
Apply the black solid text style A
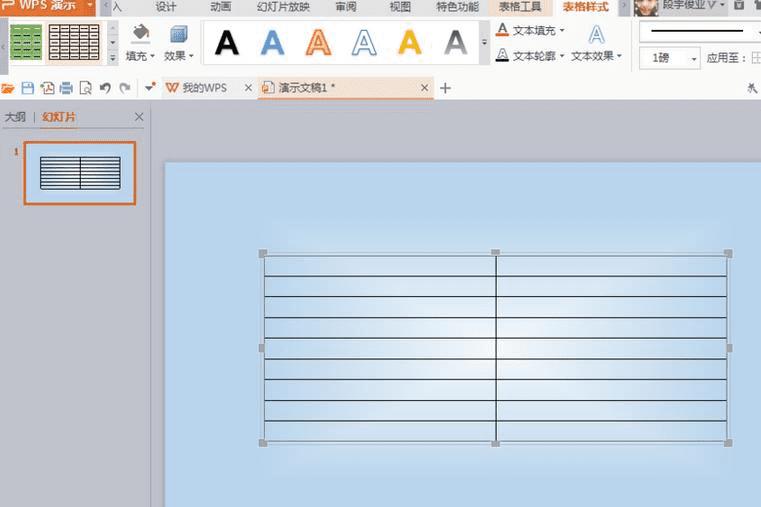point(227,43)
